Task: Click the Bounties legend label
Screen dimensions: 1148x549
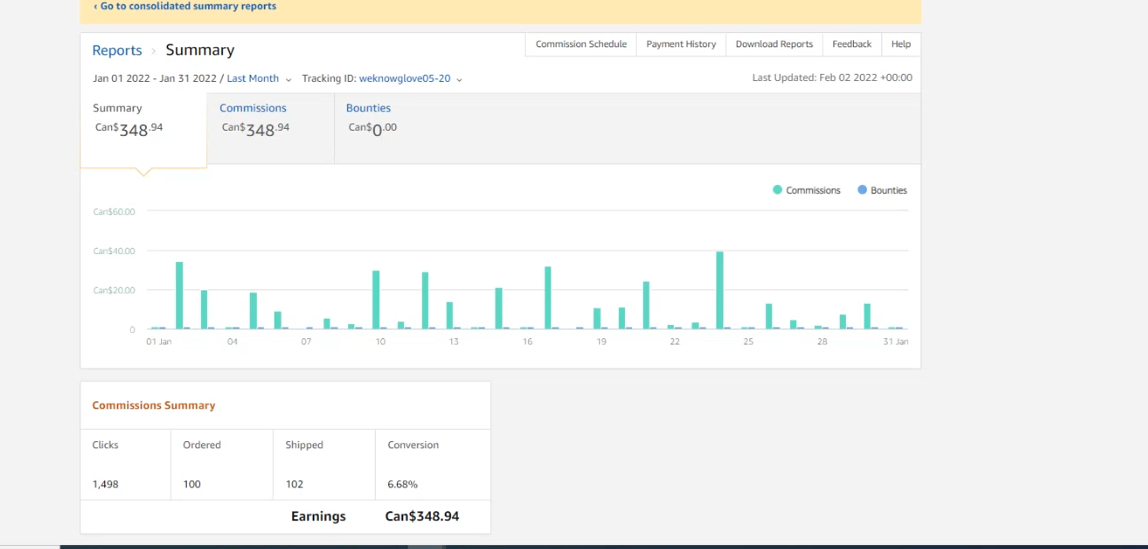Action: tap(888, 190)
